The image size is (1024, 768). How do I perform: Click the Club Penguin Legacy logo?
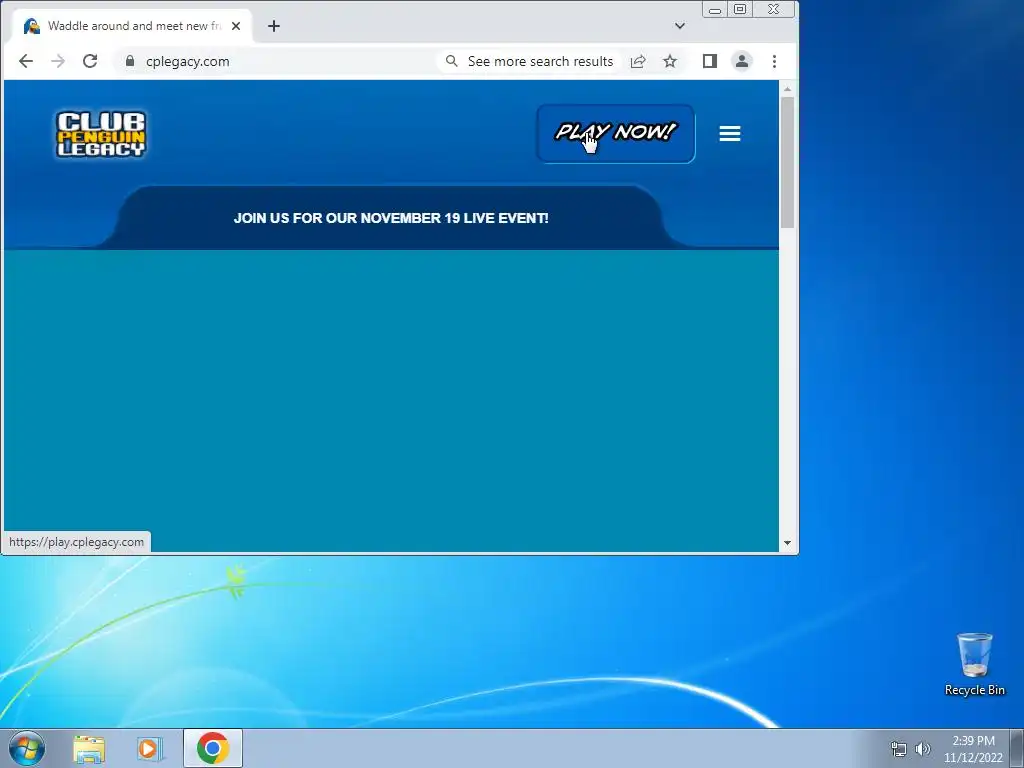point(101,134)
